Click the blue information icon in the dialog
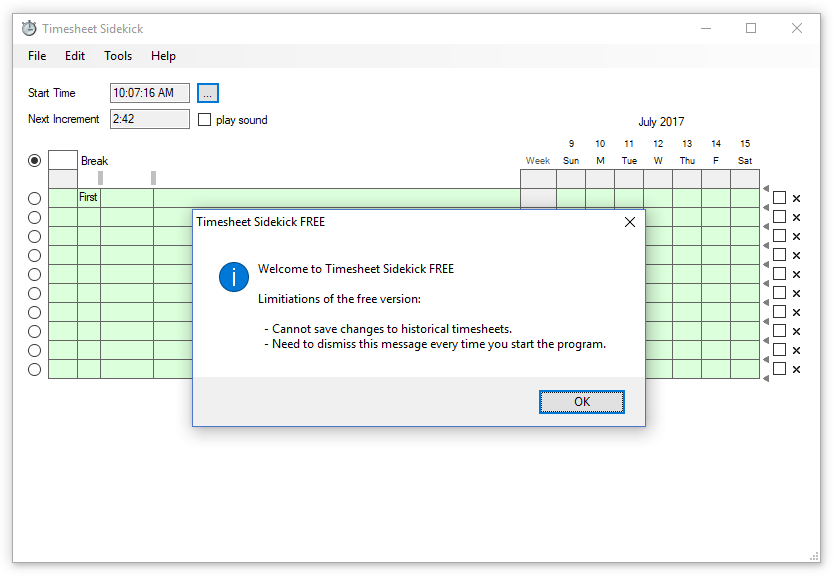Image resolution: width=834 pixels, height=577 pixels. pos(234,277)
